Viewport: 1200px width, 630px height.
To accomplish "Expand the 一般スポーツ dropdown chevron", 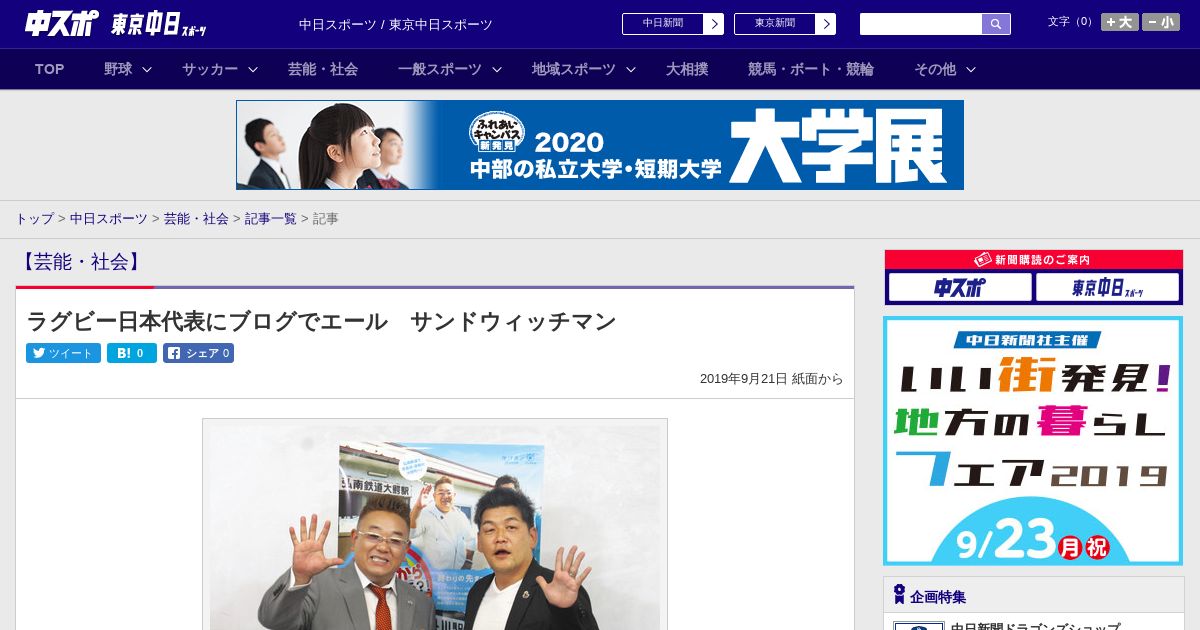I will click(x=497, y=69).
